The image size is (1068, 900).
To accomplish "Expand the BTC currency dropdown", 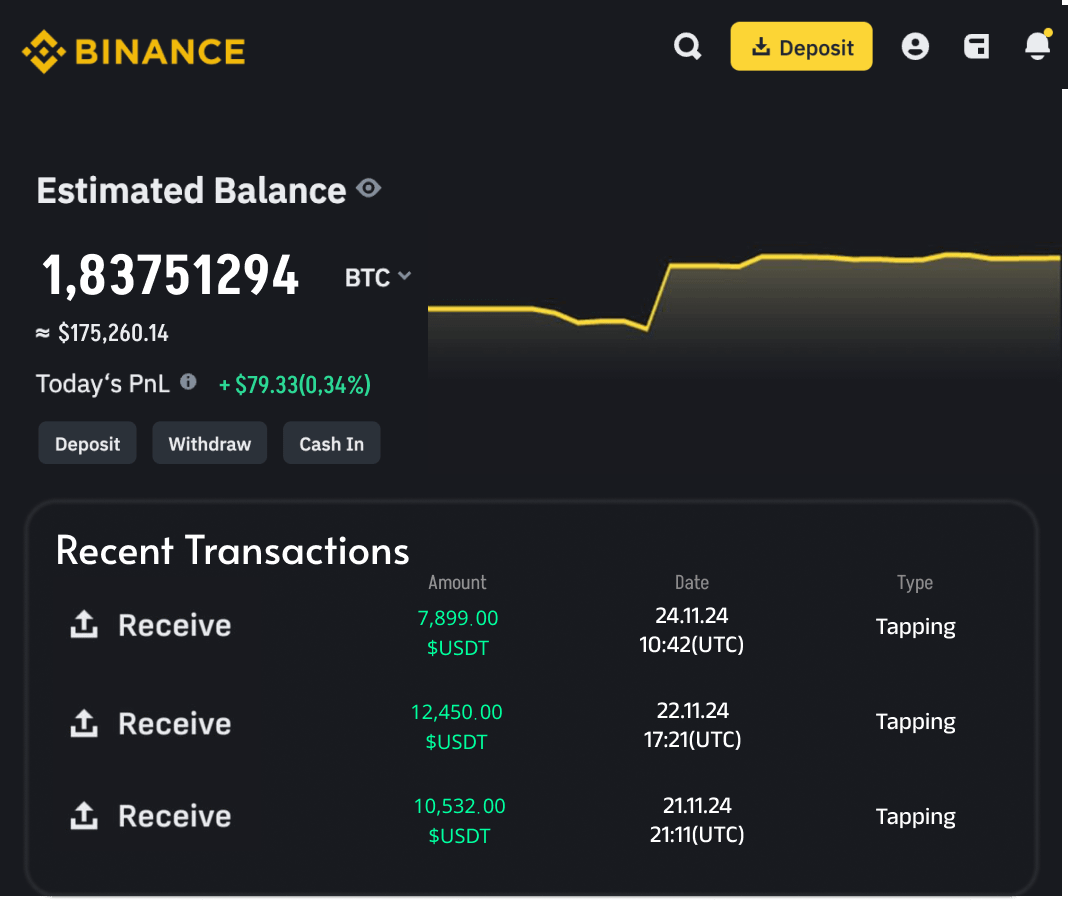I will 378,277.
